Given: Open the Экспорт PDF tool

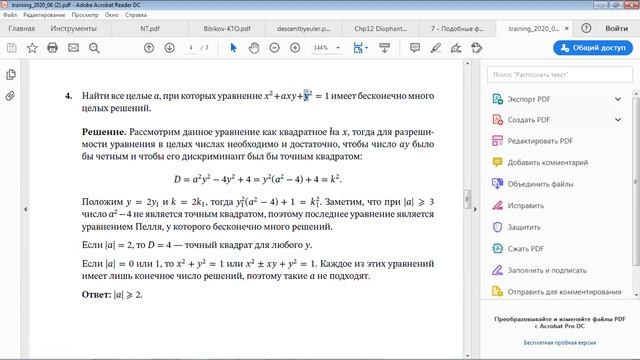Looking at the screenshot, I should (529, 99).
